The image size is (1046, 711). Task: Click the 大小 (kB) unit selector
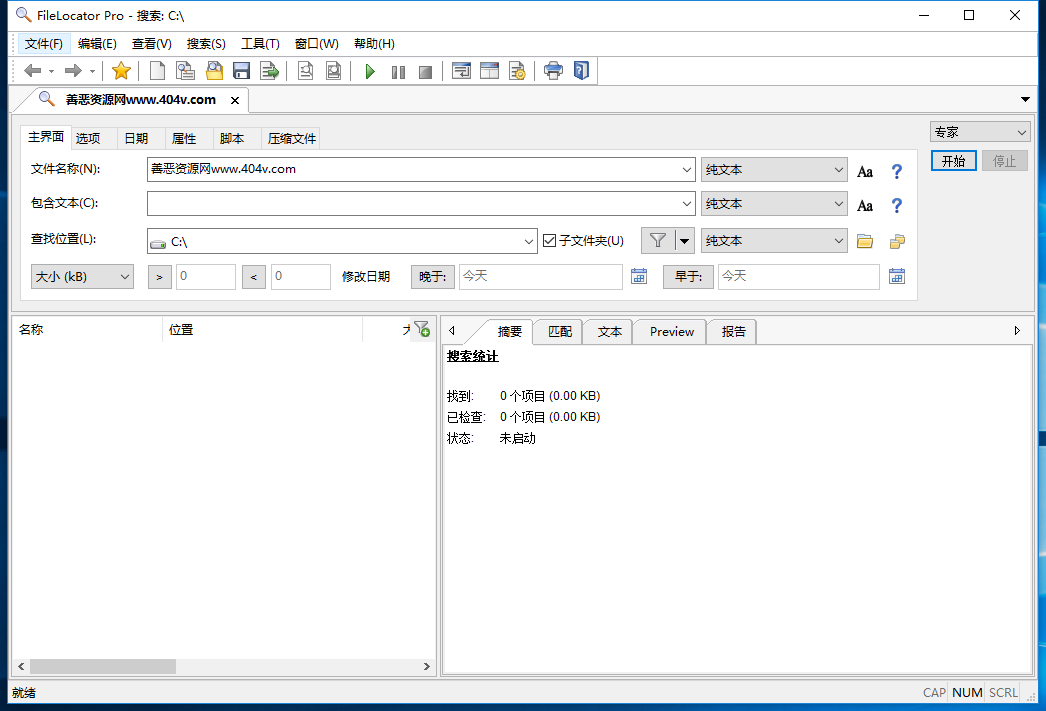[x=82, y=276]
